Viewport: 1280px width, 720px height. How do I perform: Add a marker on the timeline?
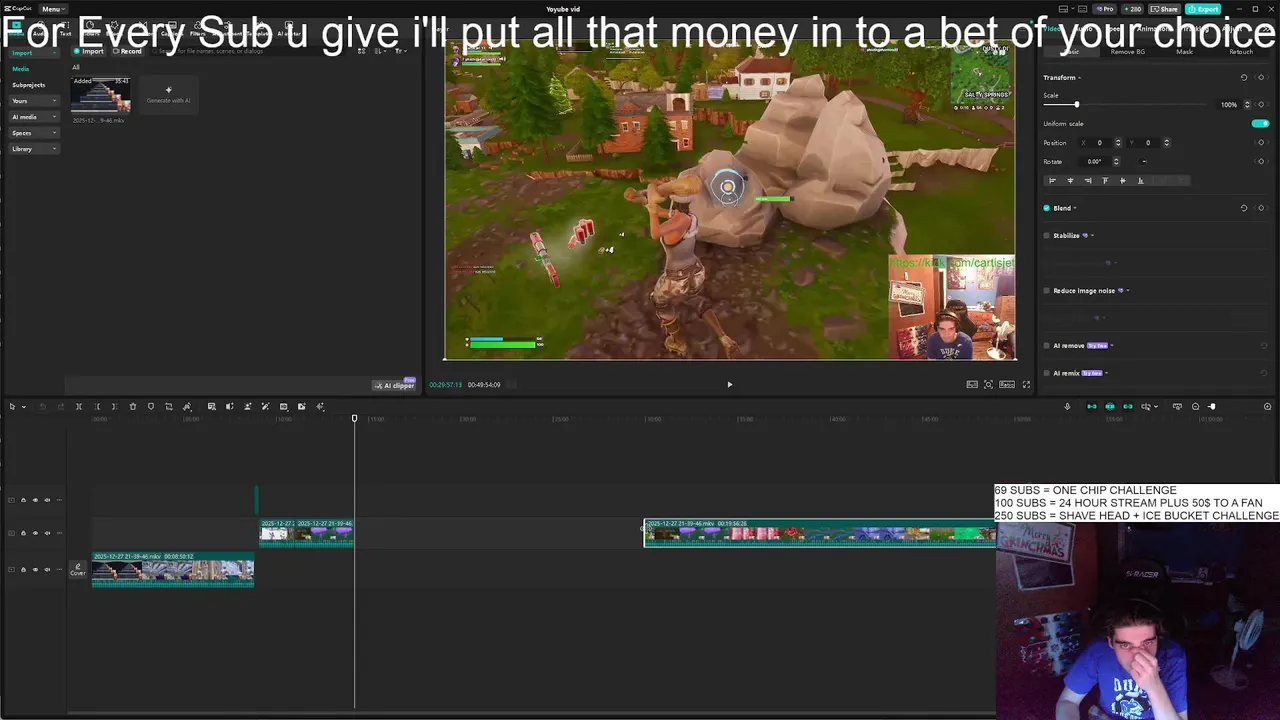point(151,406)
